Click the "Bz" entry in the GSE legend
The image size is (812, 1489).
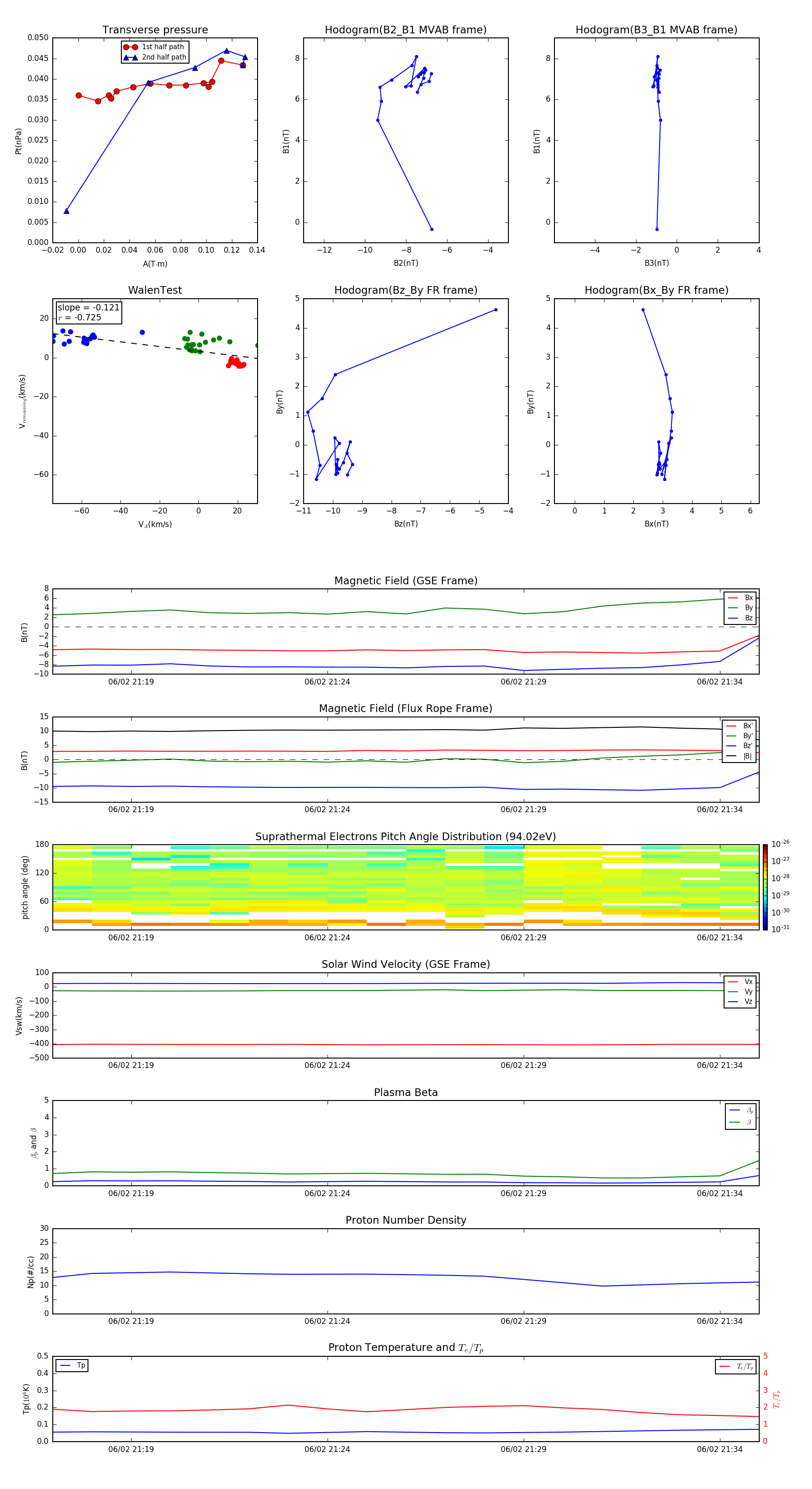(740, 619)
